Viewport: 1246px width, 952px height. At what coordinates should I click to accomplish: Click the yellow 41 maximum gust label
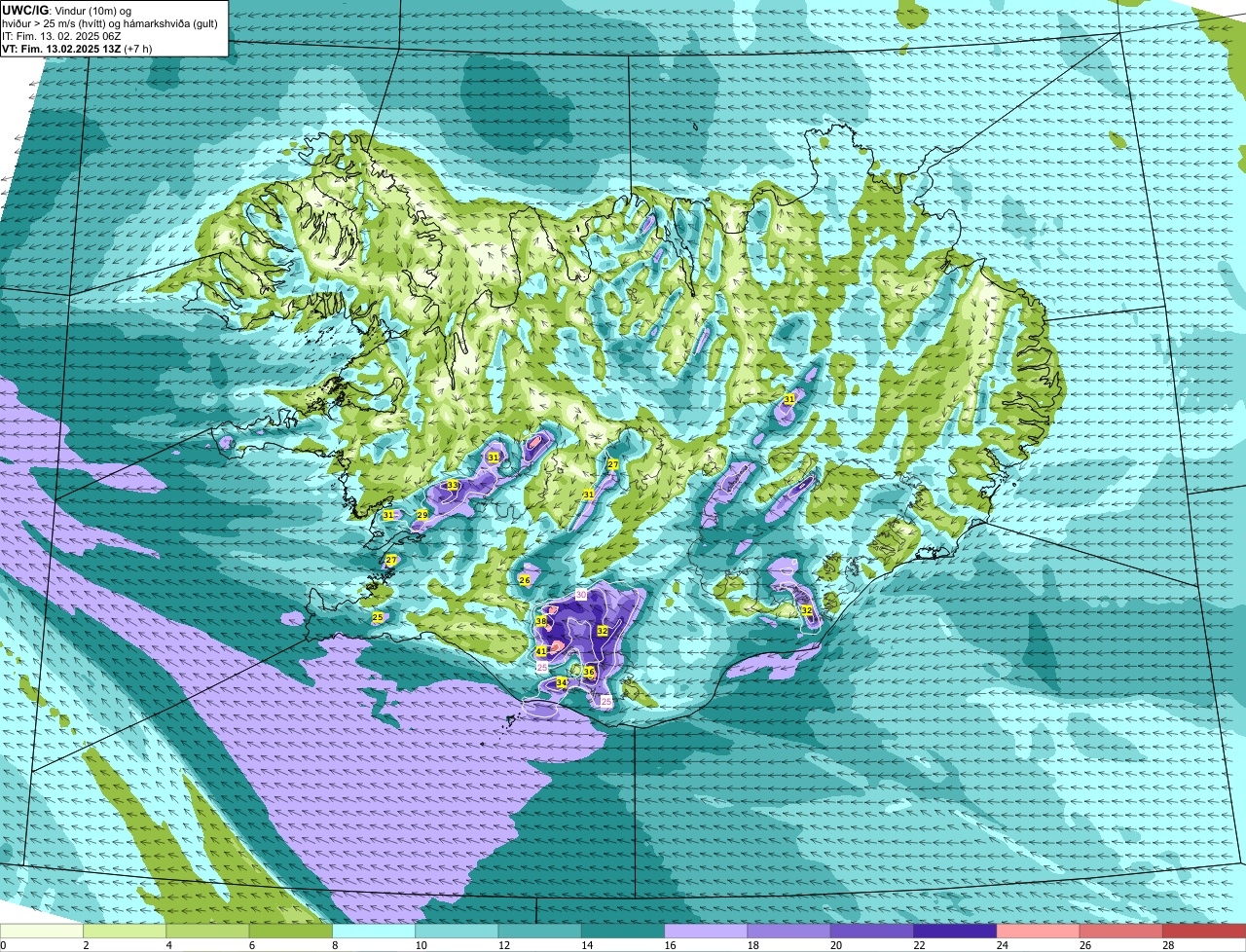pos(541,651)
